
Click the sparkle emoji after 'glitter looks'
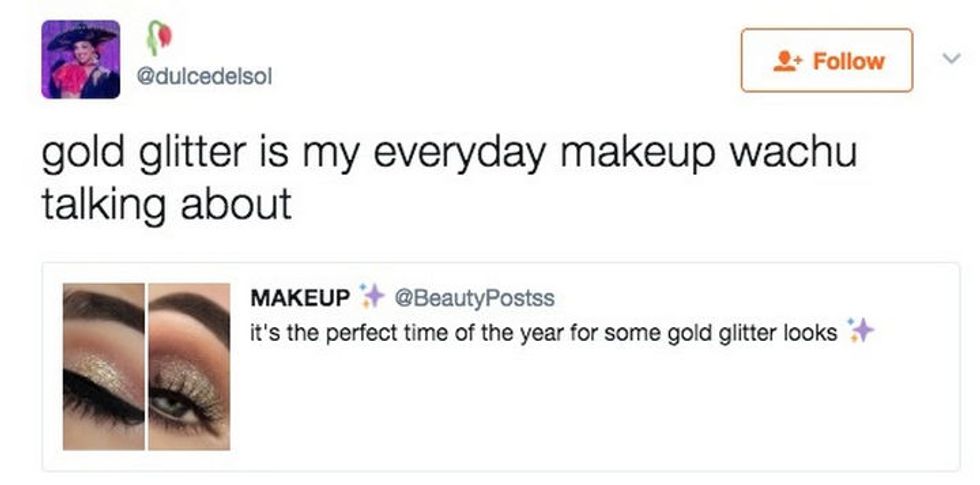point(860,331)
